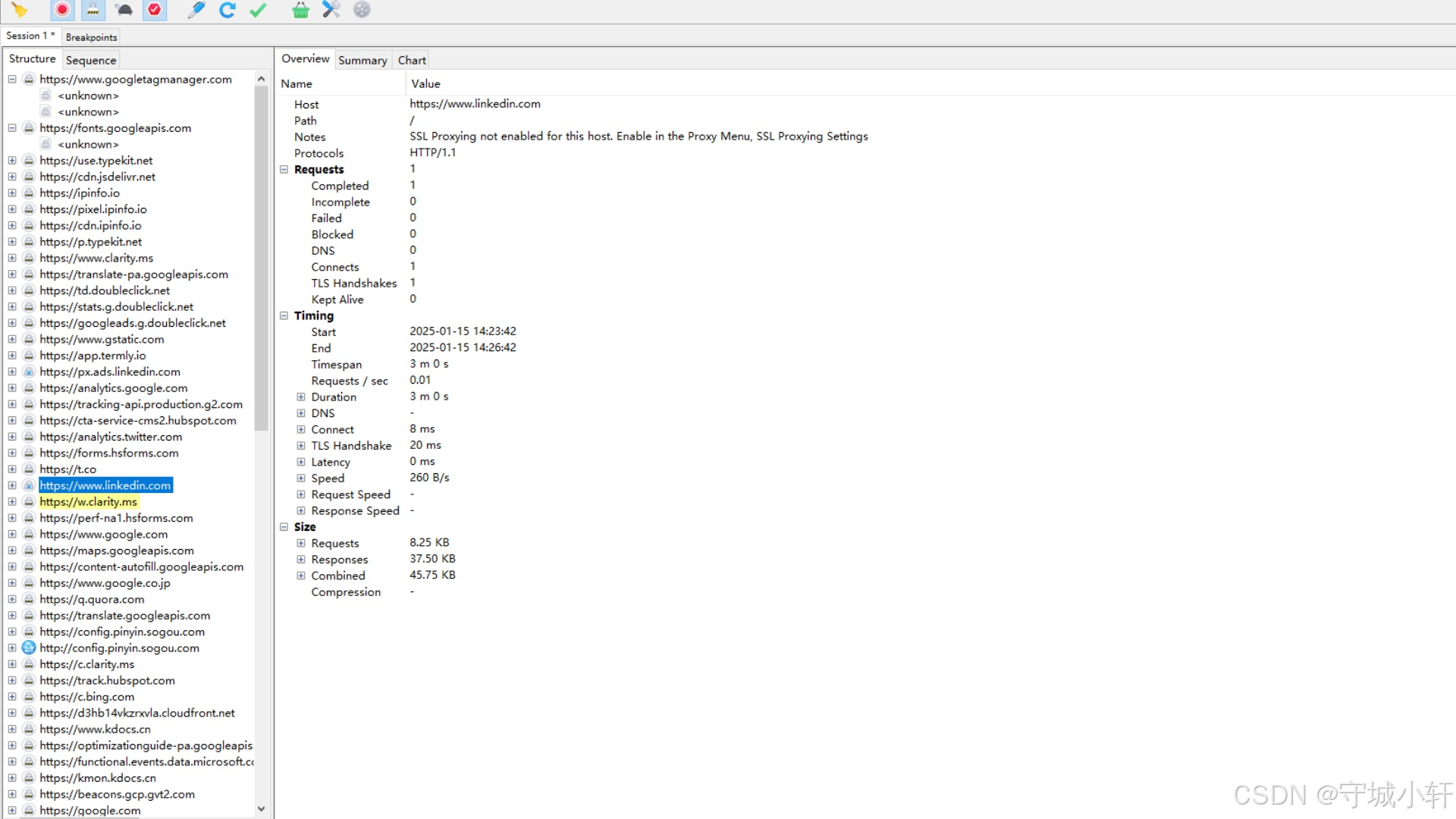The width and height of the screenshot is (1456, 819).
Task: Click scroll down arrow in Structure panel
Action: tap(261, 809)
